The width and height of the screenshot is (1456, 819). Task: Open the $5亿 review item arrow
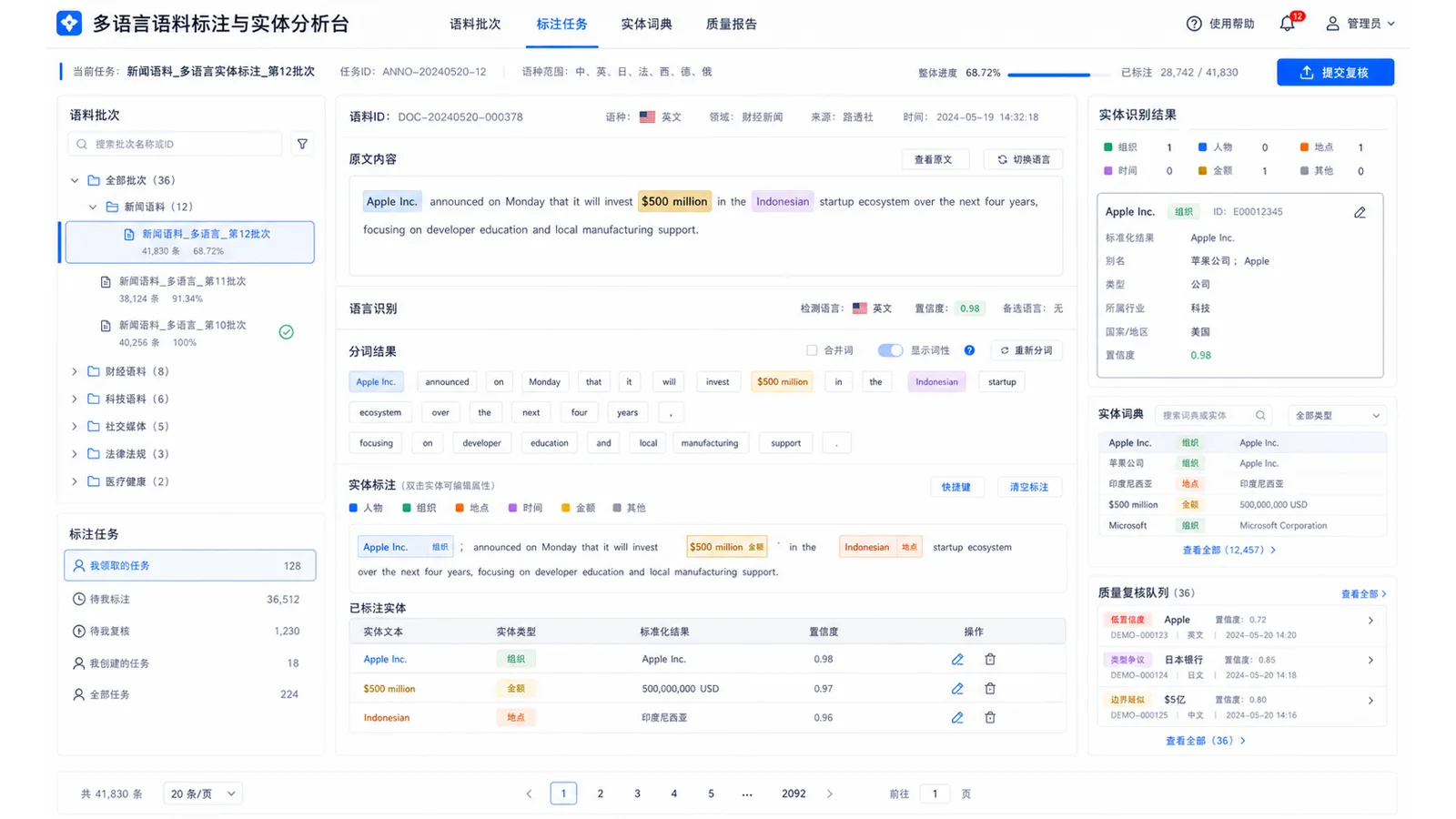point(1370,701)
